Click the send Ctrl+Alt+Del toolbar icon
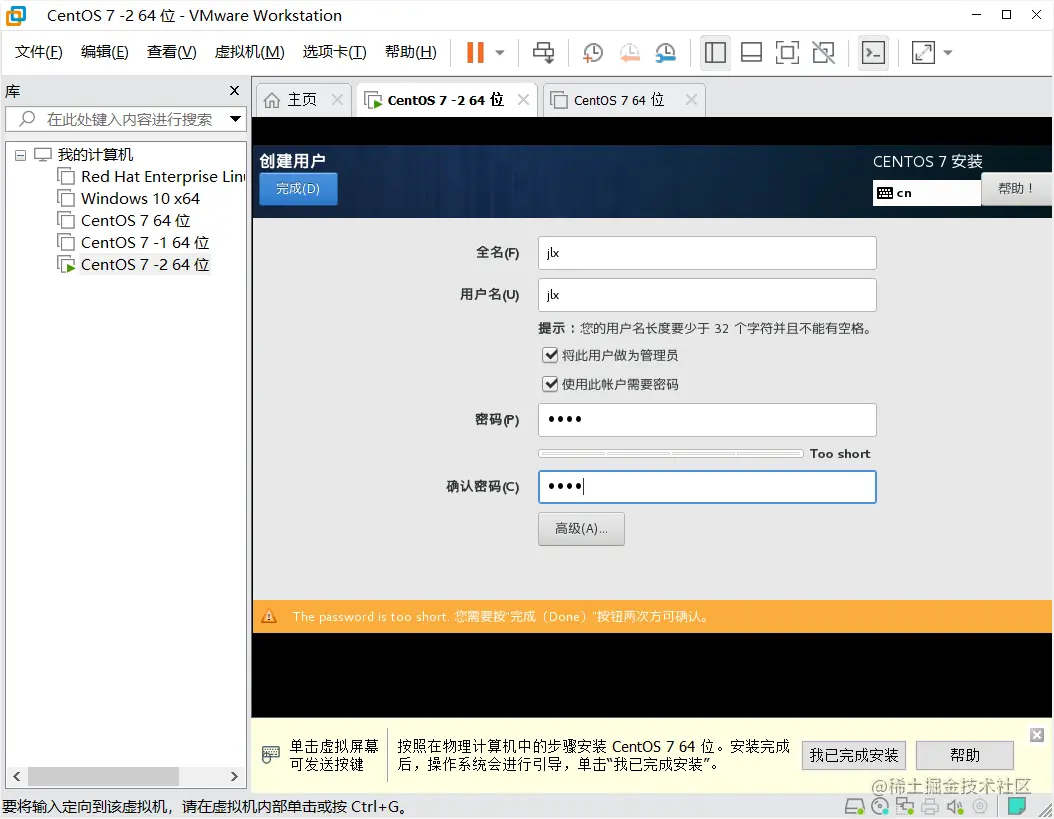 [x=544, y=52]
